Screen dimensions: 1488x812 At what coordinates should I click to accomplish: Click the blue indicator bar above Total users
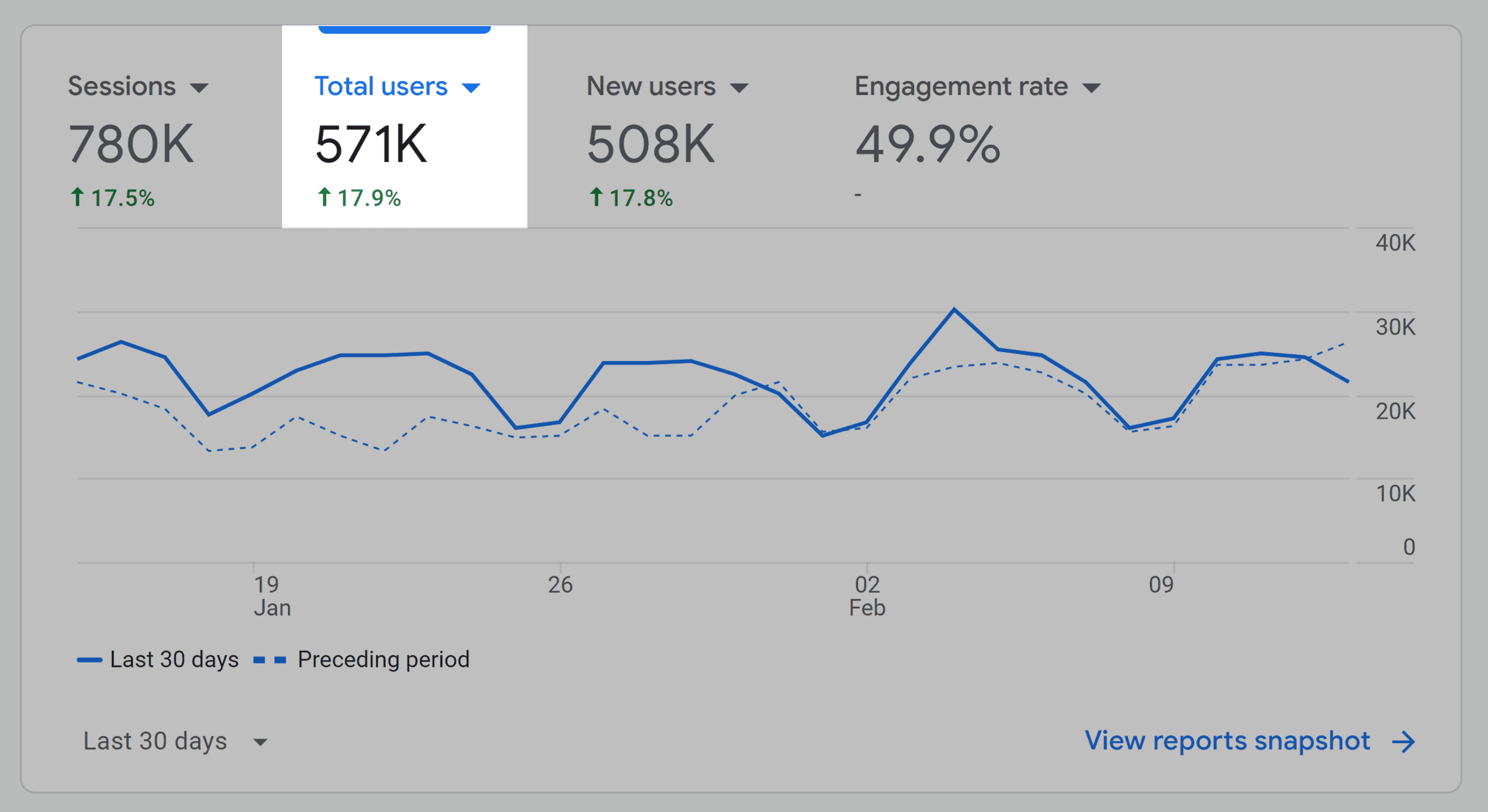[x=404, y=28]
